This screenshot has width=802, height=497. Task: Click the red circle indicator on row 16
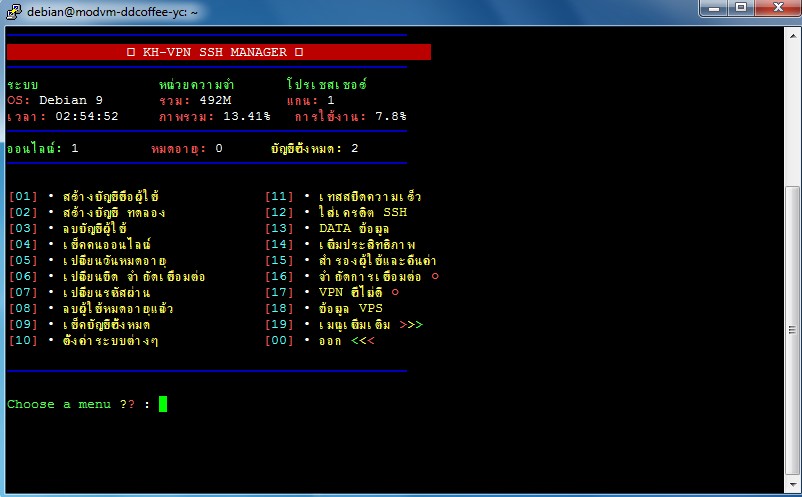pyautogui.click(x=435, y=276)
